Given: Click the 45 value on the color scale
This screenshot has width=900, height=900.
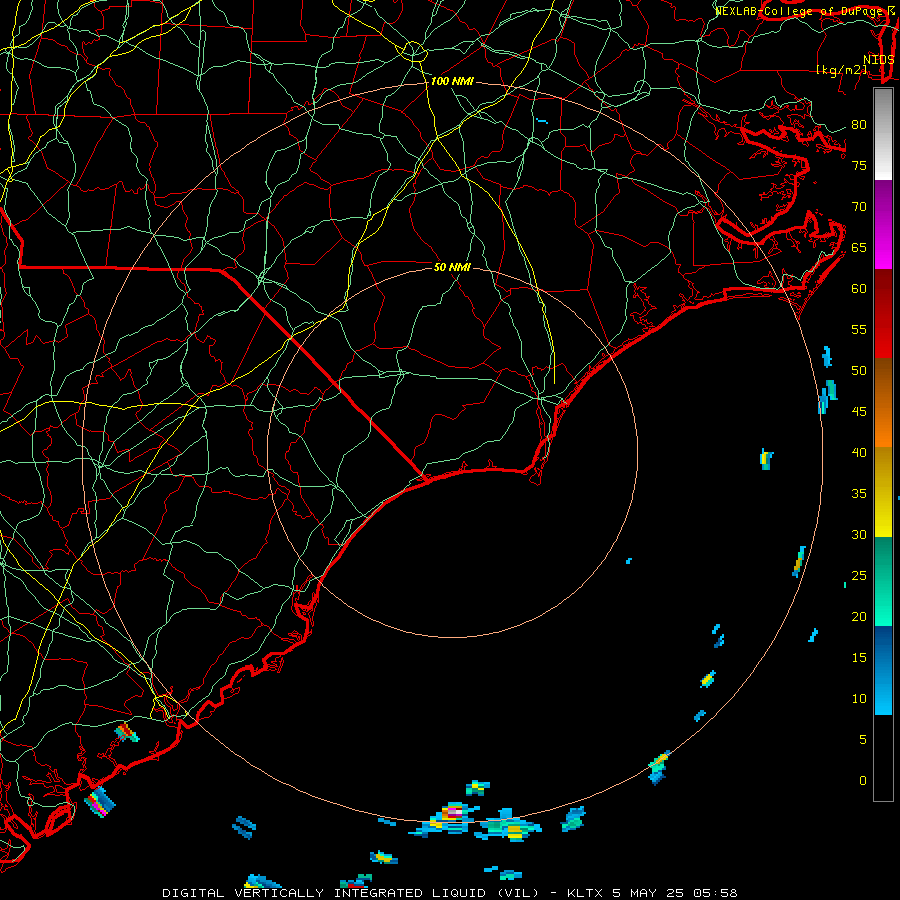Looking at the screenshot, I should pyautogui.click(x=859, y=412).
